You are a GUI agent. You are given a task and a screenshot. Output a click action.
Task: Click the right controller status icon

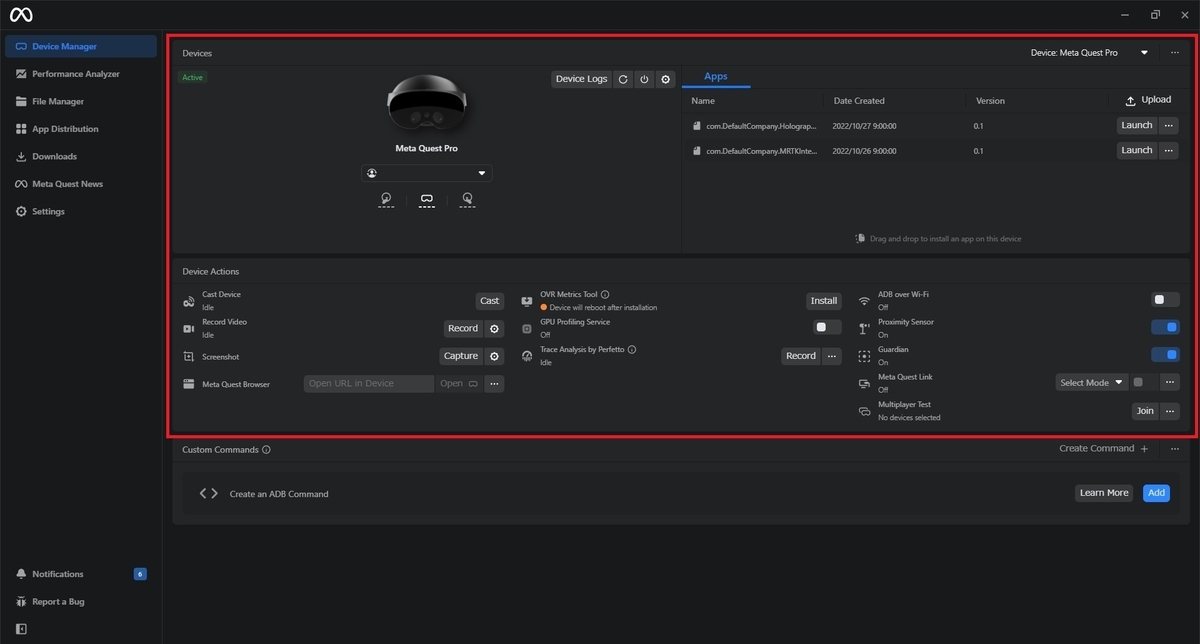click(x=467, y=200)
